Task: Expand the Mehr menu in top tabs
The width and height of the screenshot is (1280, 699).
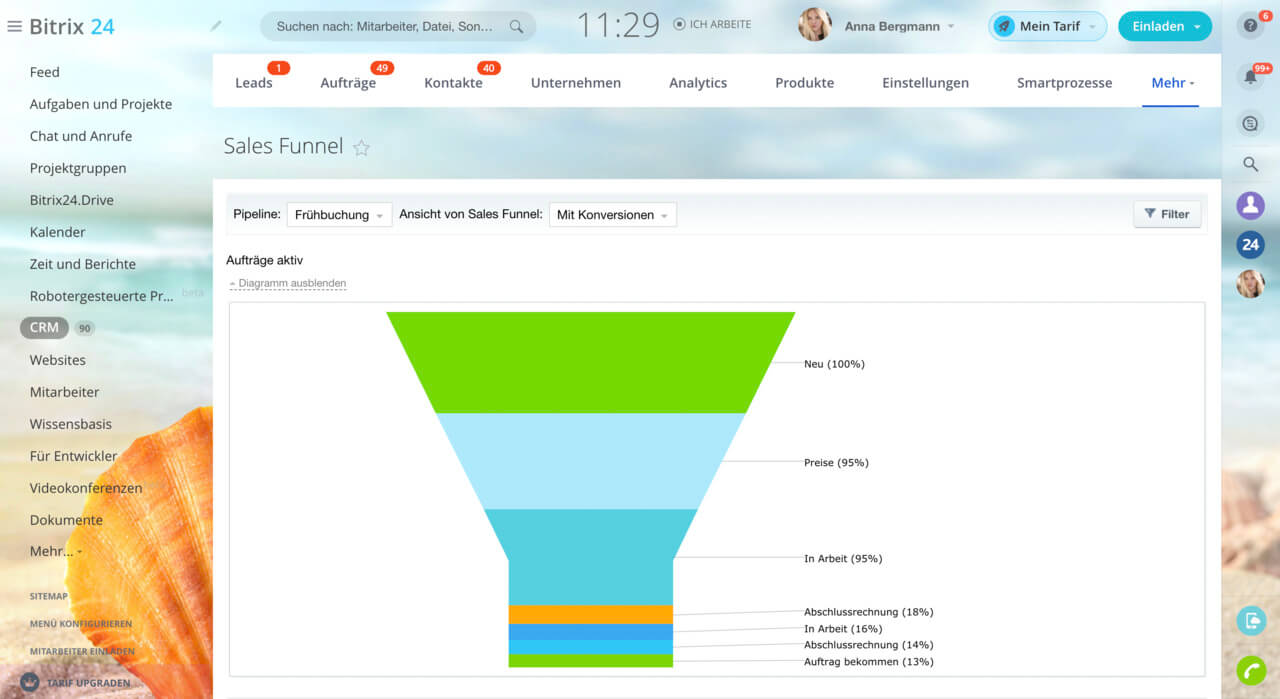Action: 1172,83
